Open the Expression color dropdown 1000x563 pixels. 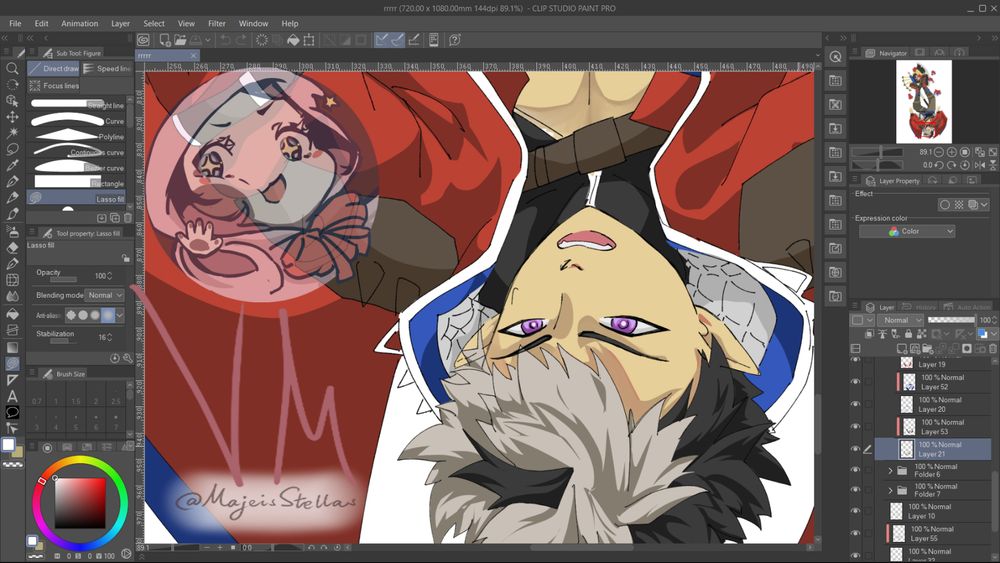point(907,231)
